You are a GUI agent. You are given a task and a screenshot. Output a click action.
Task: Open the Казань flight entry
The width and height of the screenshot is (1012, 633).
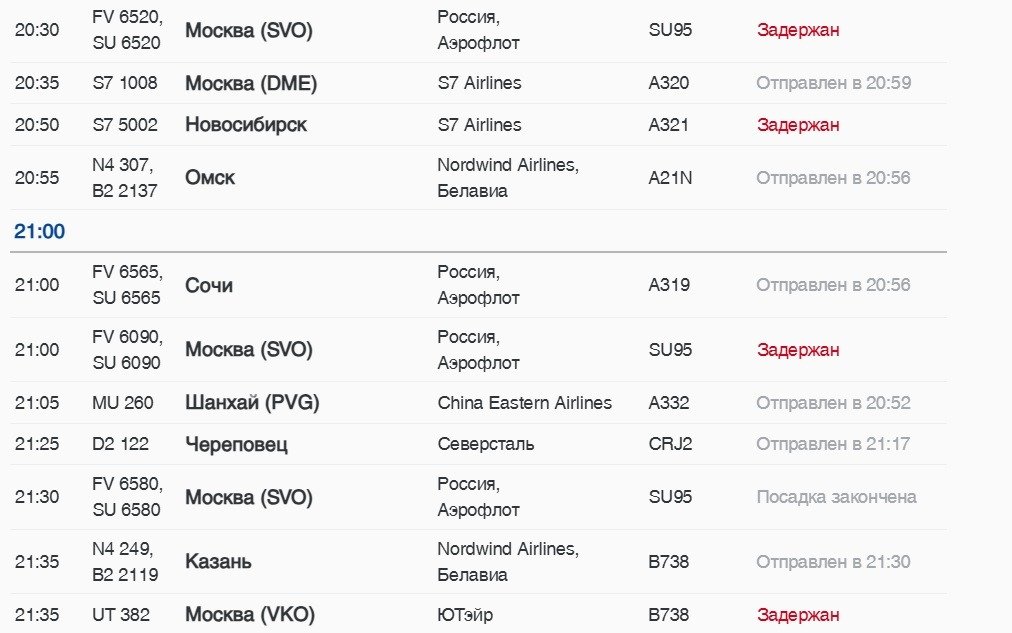click(218, 562)
